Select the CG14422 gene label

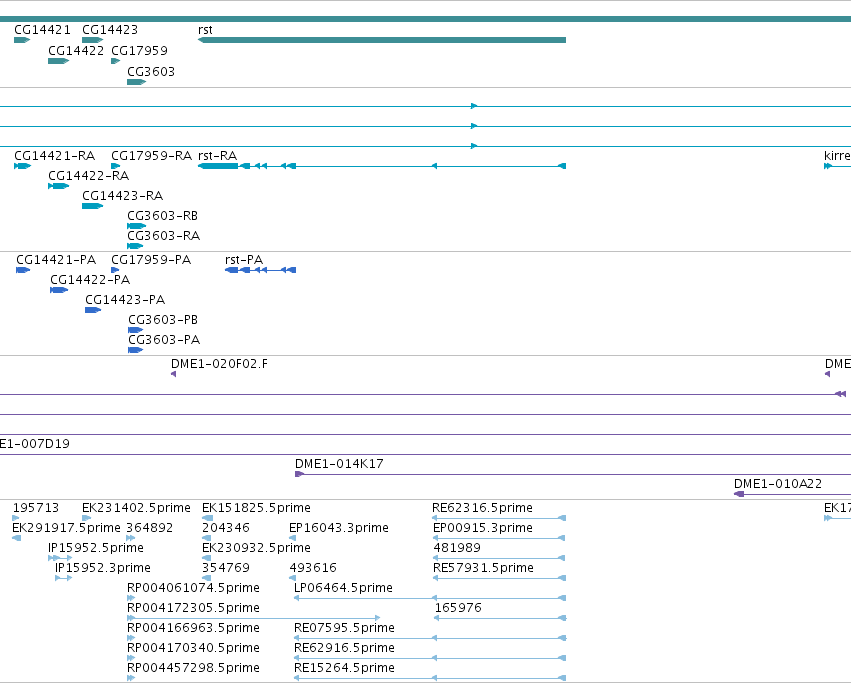coord(76,51)
